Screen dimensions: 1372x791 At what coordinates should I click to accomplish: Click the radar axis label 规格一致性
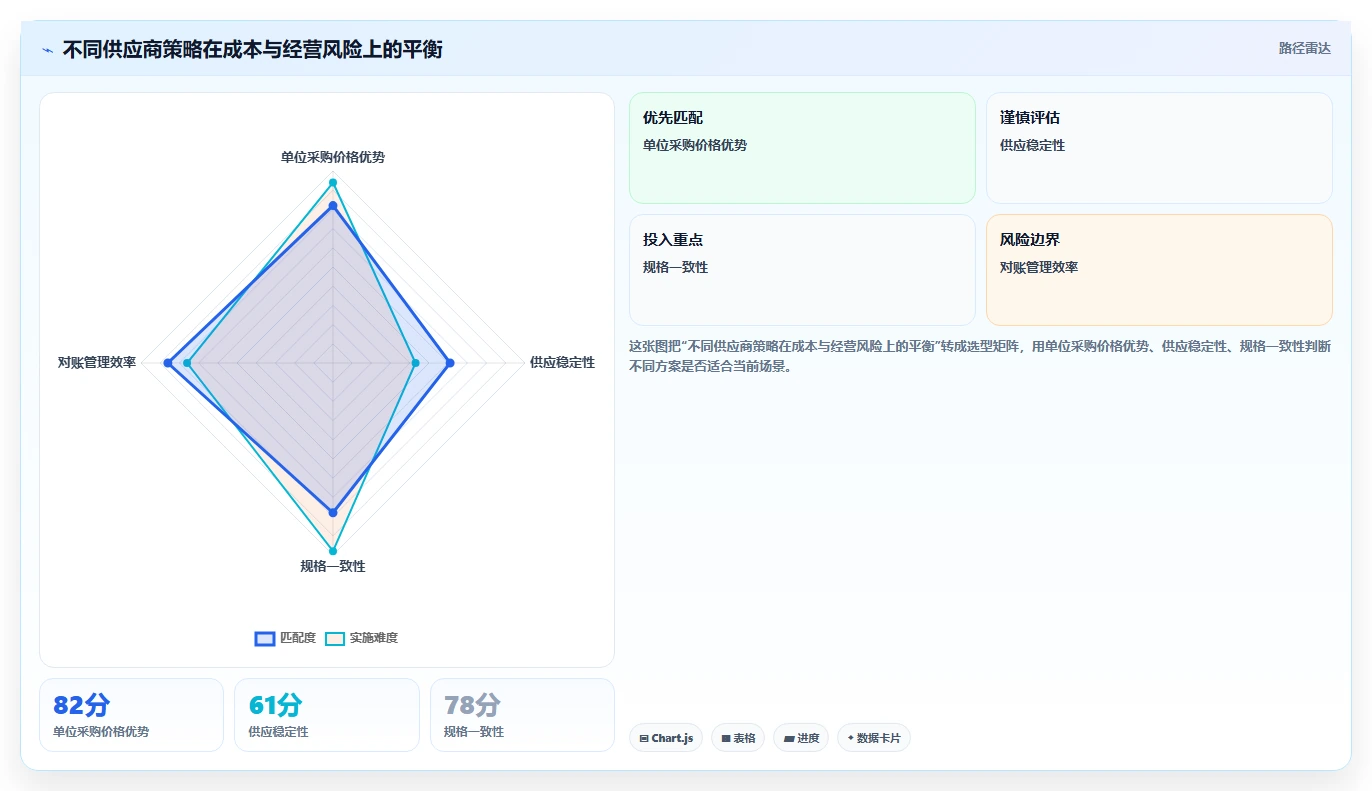[333, 566]
